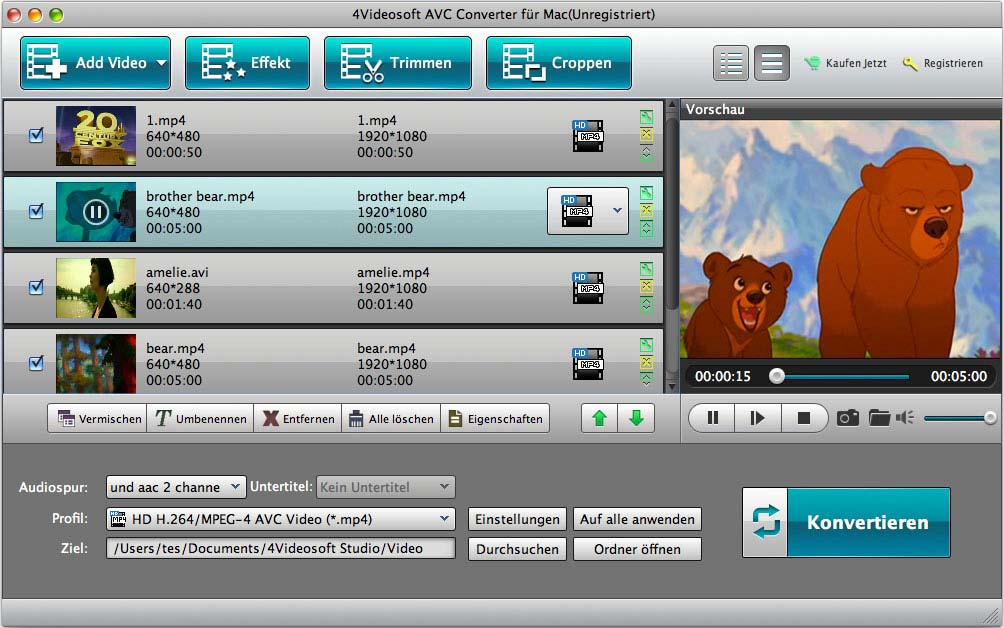Open the Effekt toolbar item
This screenshot has width=1004, height=628.
pyautogui.click(x=247, y=63)
